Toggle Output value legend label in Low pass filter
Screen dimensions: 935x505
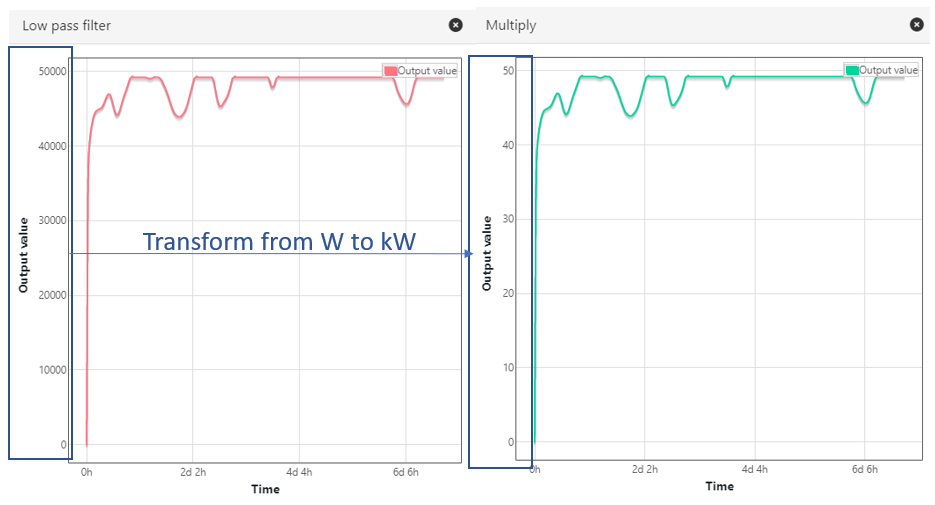[427, 71]
